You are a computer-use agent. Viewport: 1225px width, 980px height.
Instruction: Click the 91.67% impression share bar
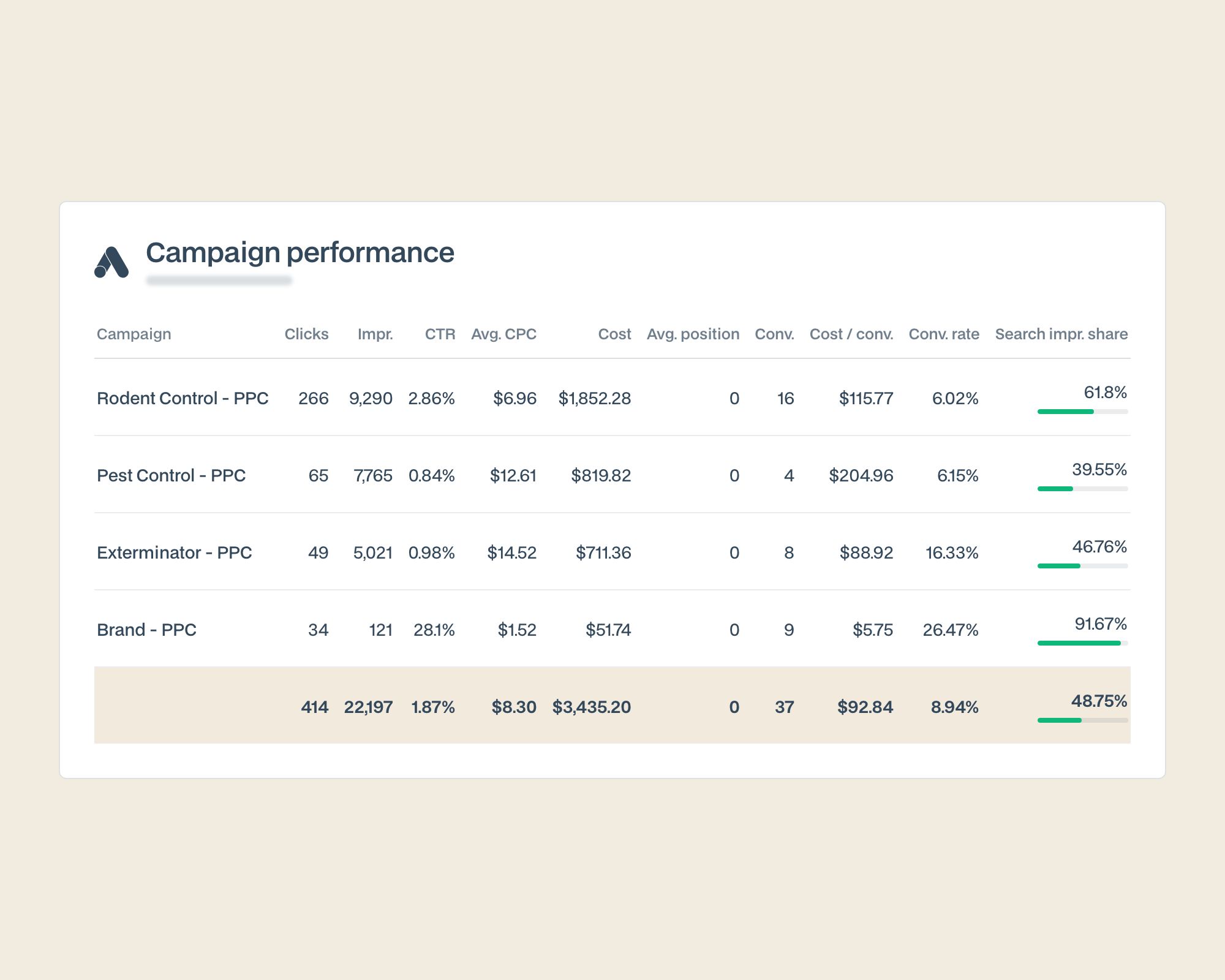(x=1083, y=643)
